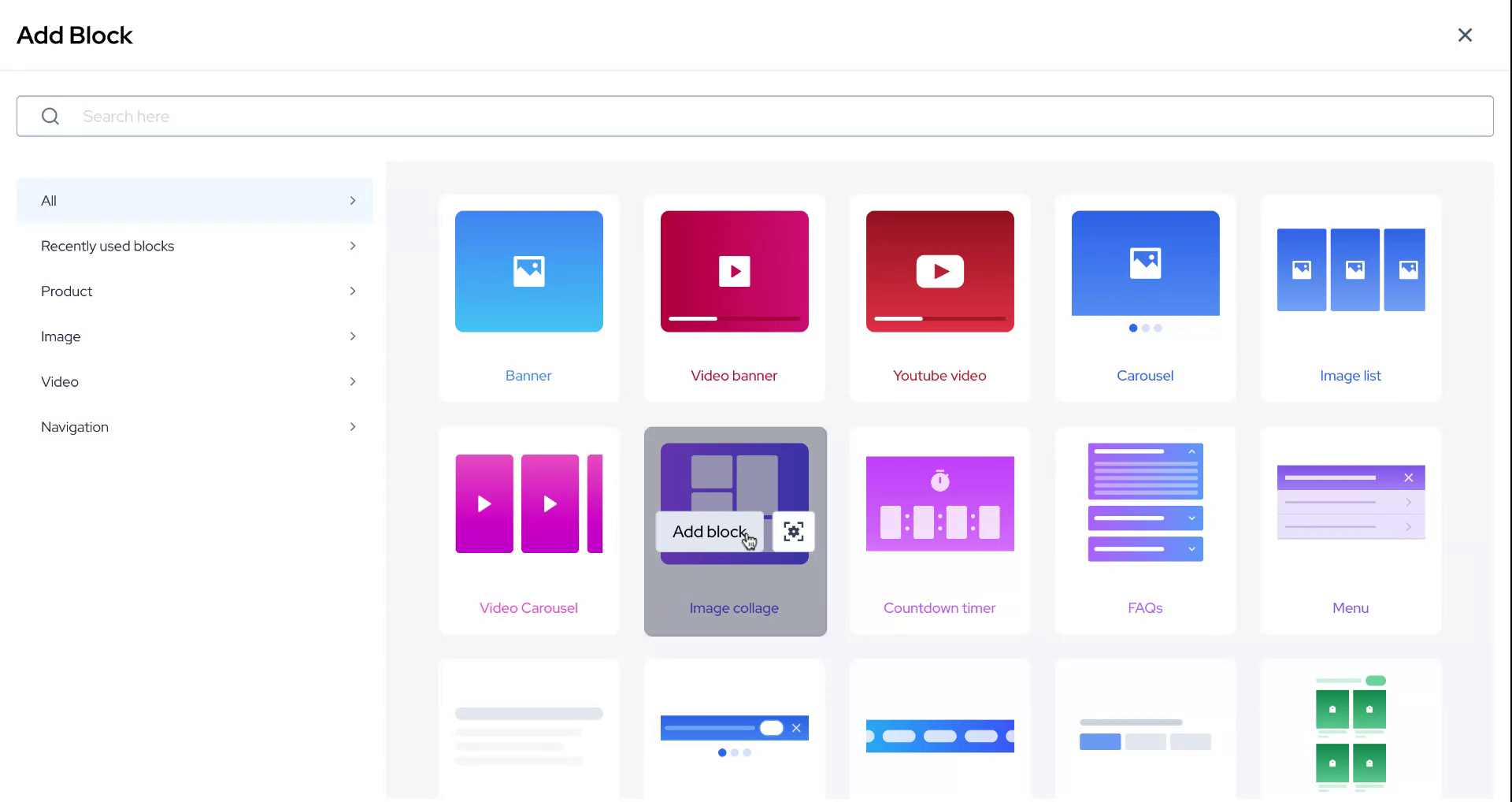
Task: Select the blue pill chips block thumbnail
Action: pos(940,736)
